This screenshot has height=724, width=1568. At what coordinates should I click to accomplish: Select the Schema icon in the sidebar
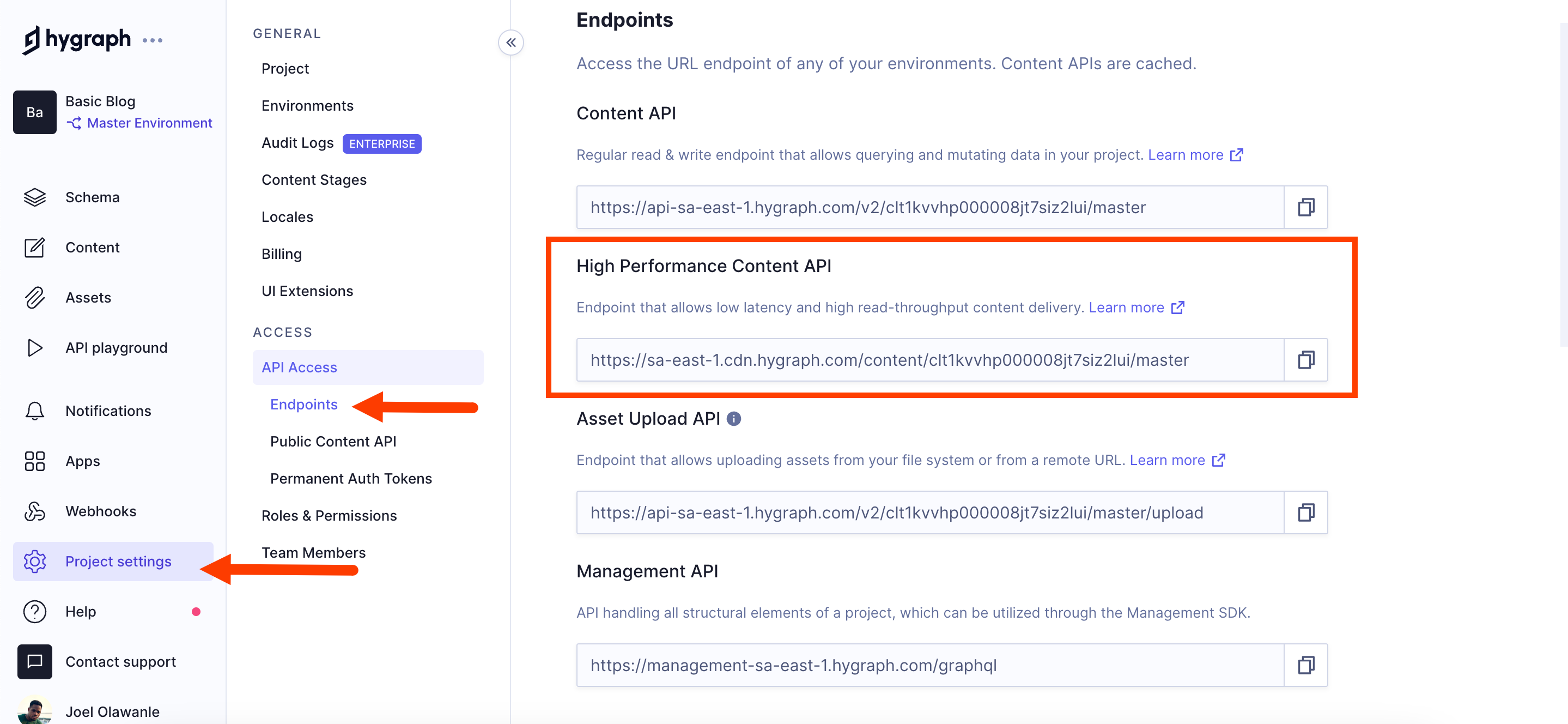coord(35,197)
